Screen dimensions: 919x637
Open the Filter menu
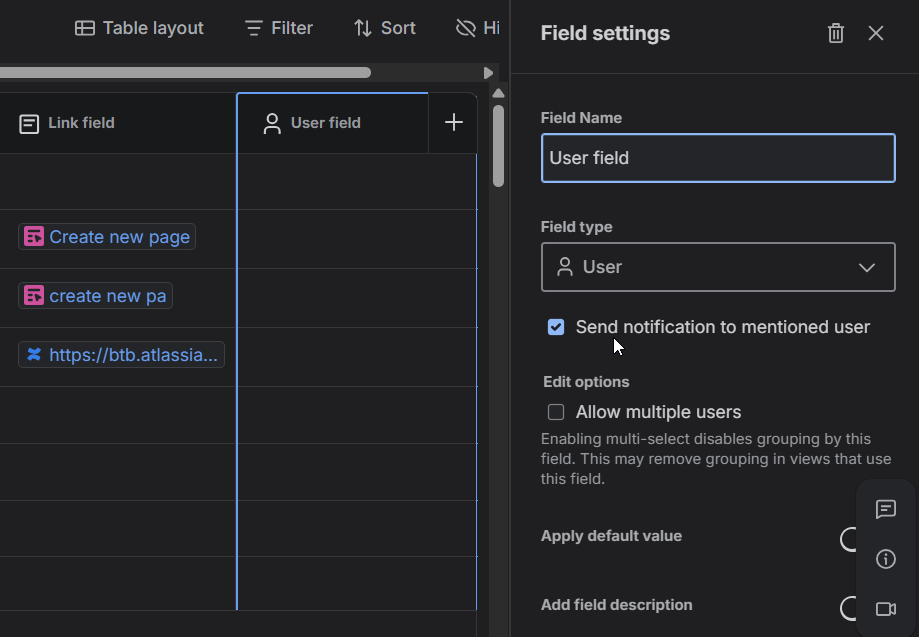[x=279, y=28]
